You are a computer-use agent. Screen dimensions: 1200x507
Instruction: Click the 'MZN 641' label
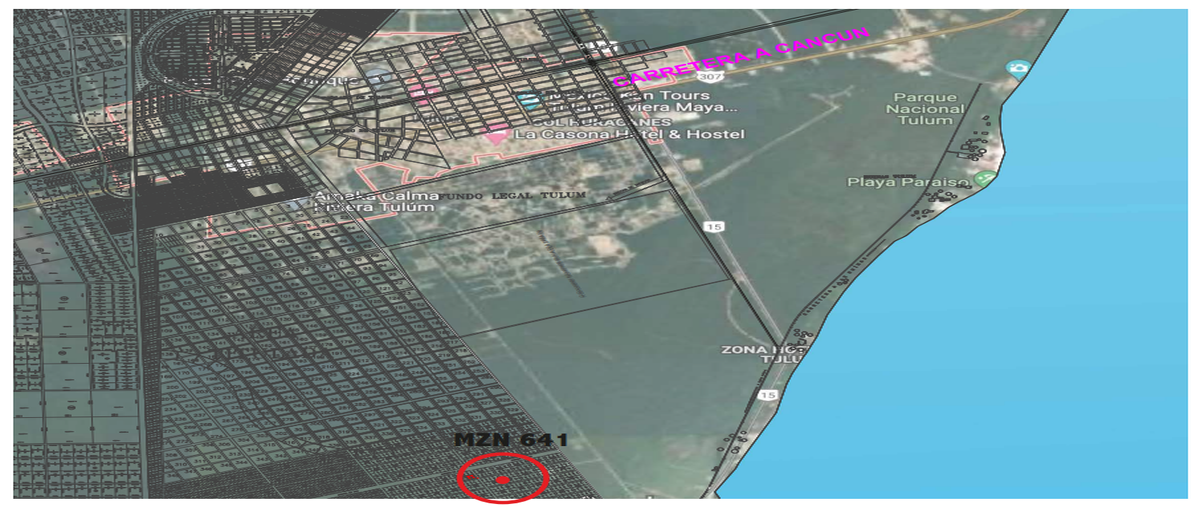point(511,439)
